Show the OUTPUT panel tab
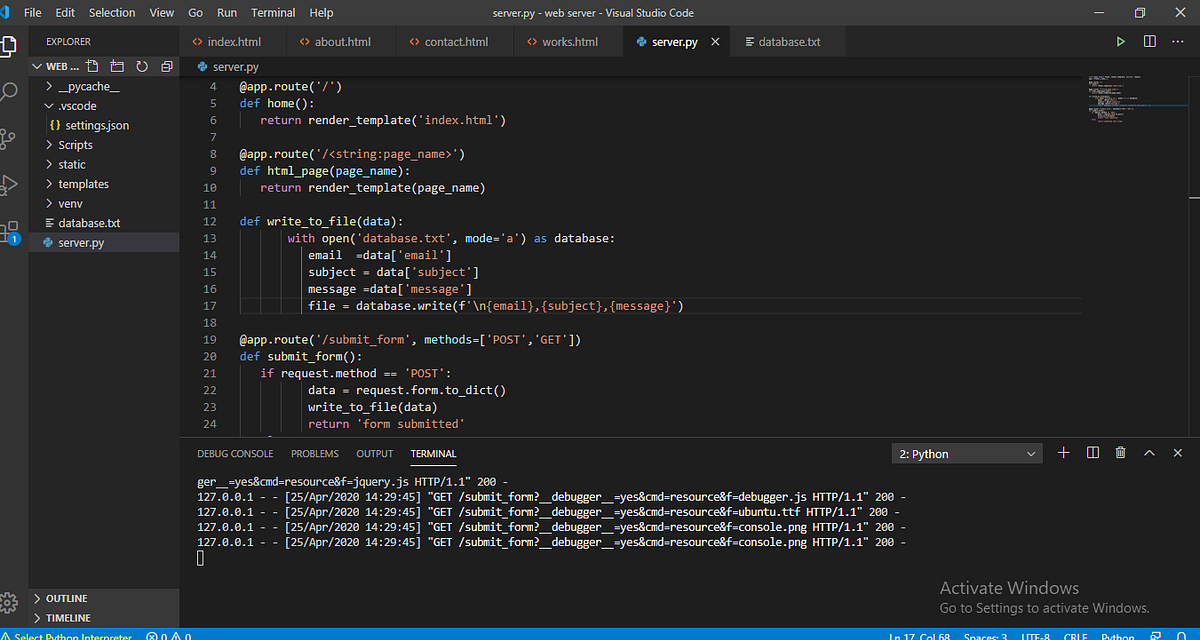This screenshot has height=640, width=1200. click(x=375, y=454)
